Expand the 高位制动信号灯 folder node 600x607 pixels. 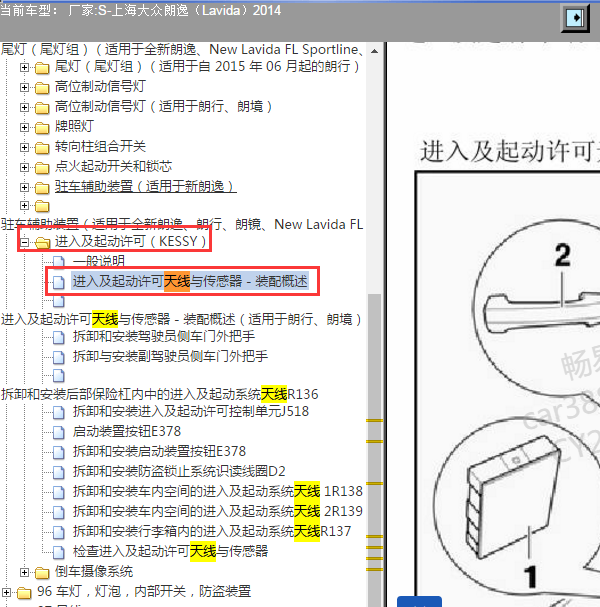(24, 87)
